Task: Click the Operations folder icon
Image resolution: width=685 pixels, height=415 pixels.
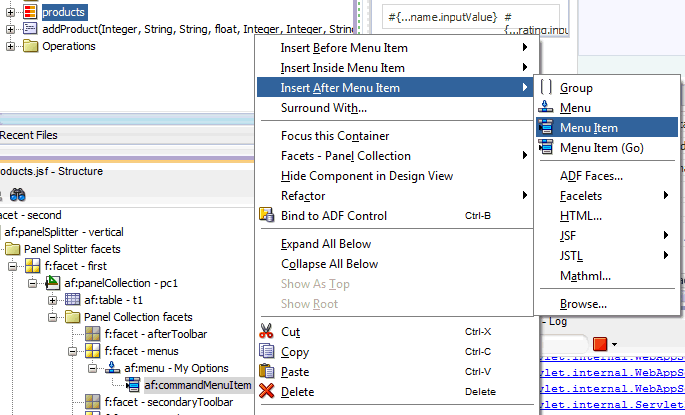Action: [30, 46]
